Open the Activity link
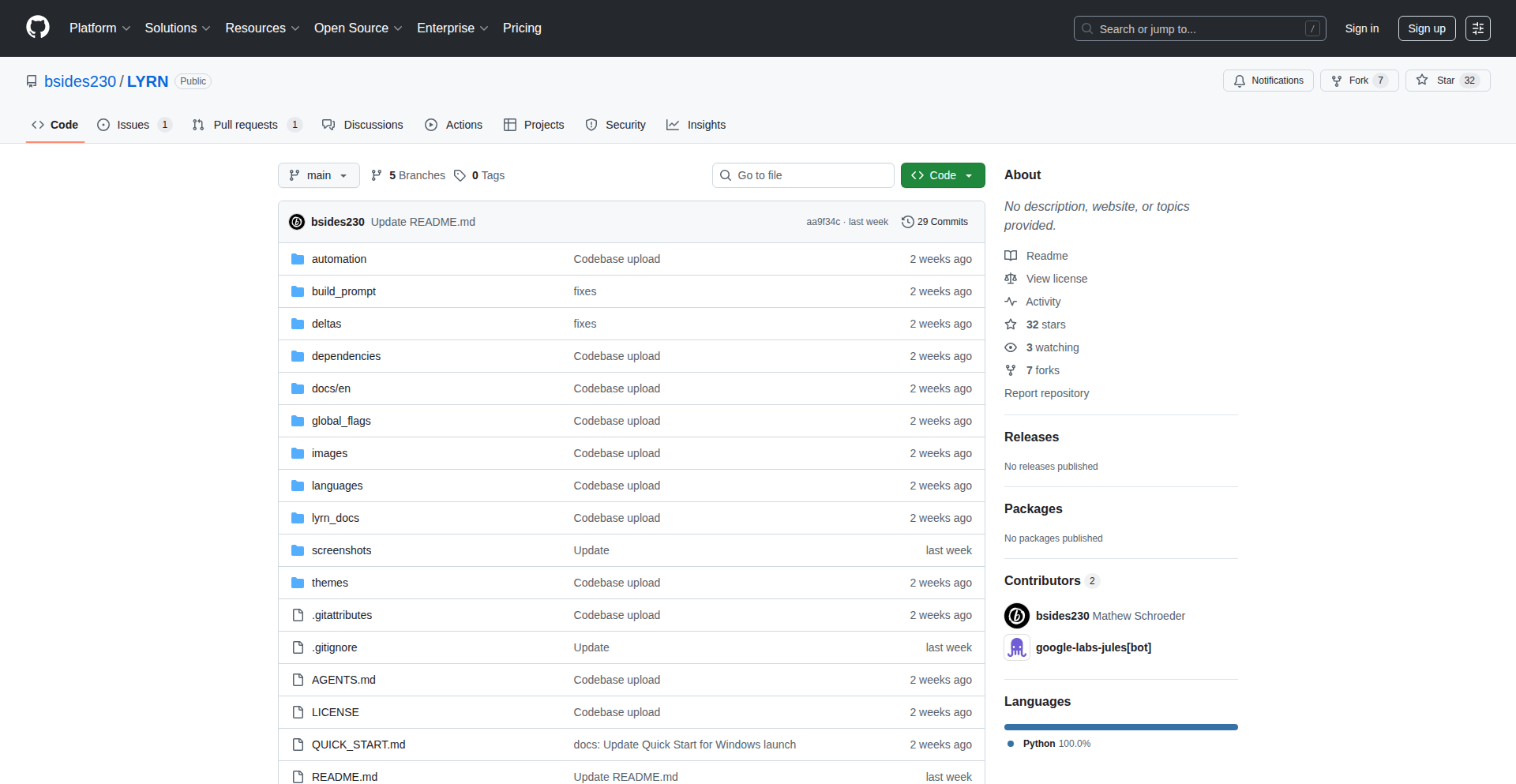Screen dimensions: 1516x784 pos(1033,302)
